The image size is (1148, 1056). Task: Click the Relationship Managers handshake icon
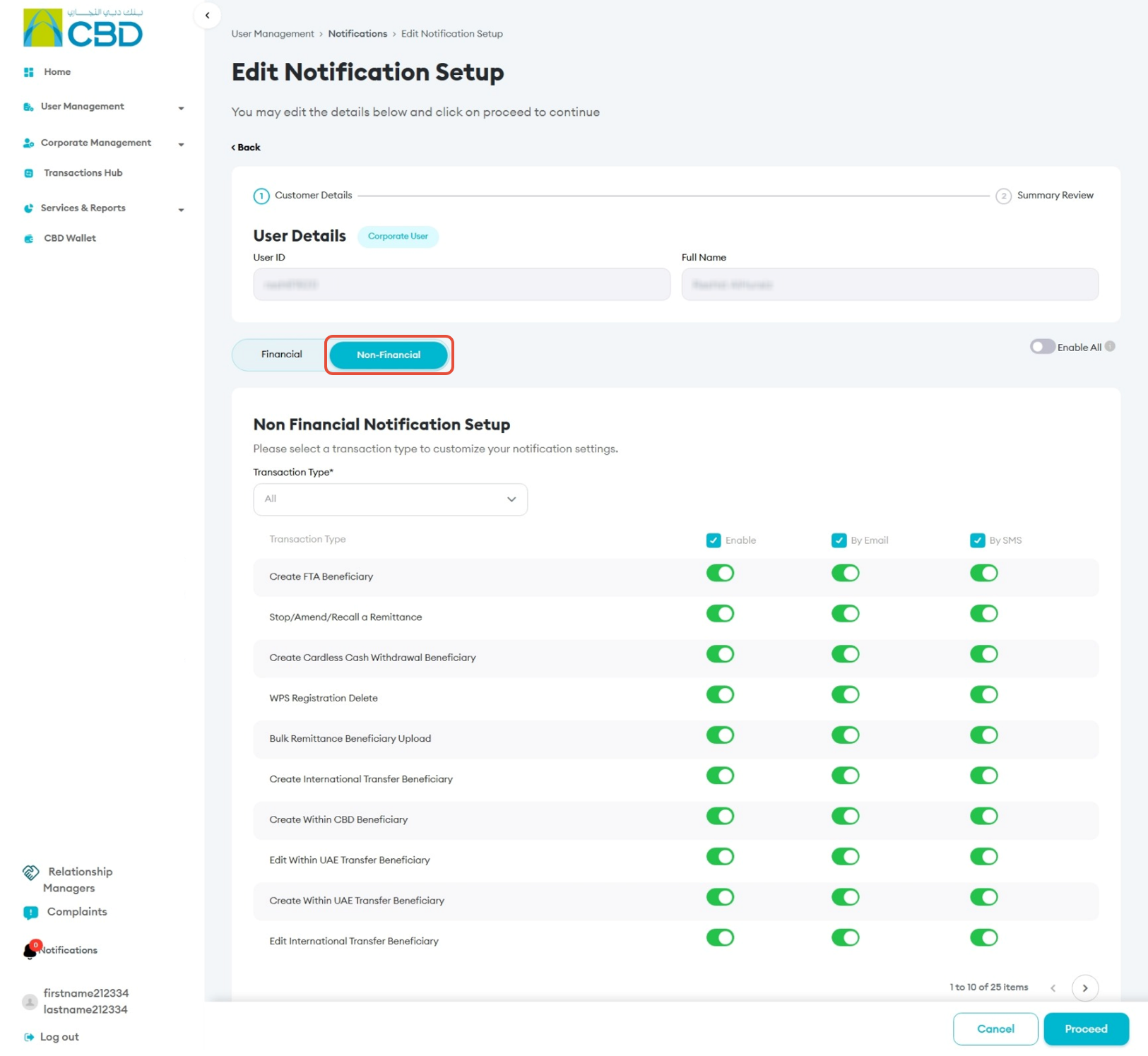click(30, 872)
